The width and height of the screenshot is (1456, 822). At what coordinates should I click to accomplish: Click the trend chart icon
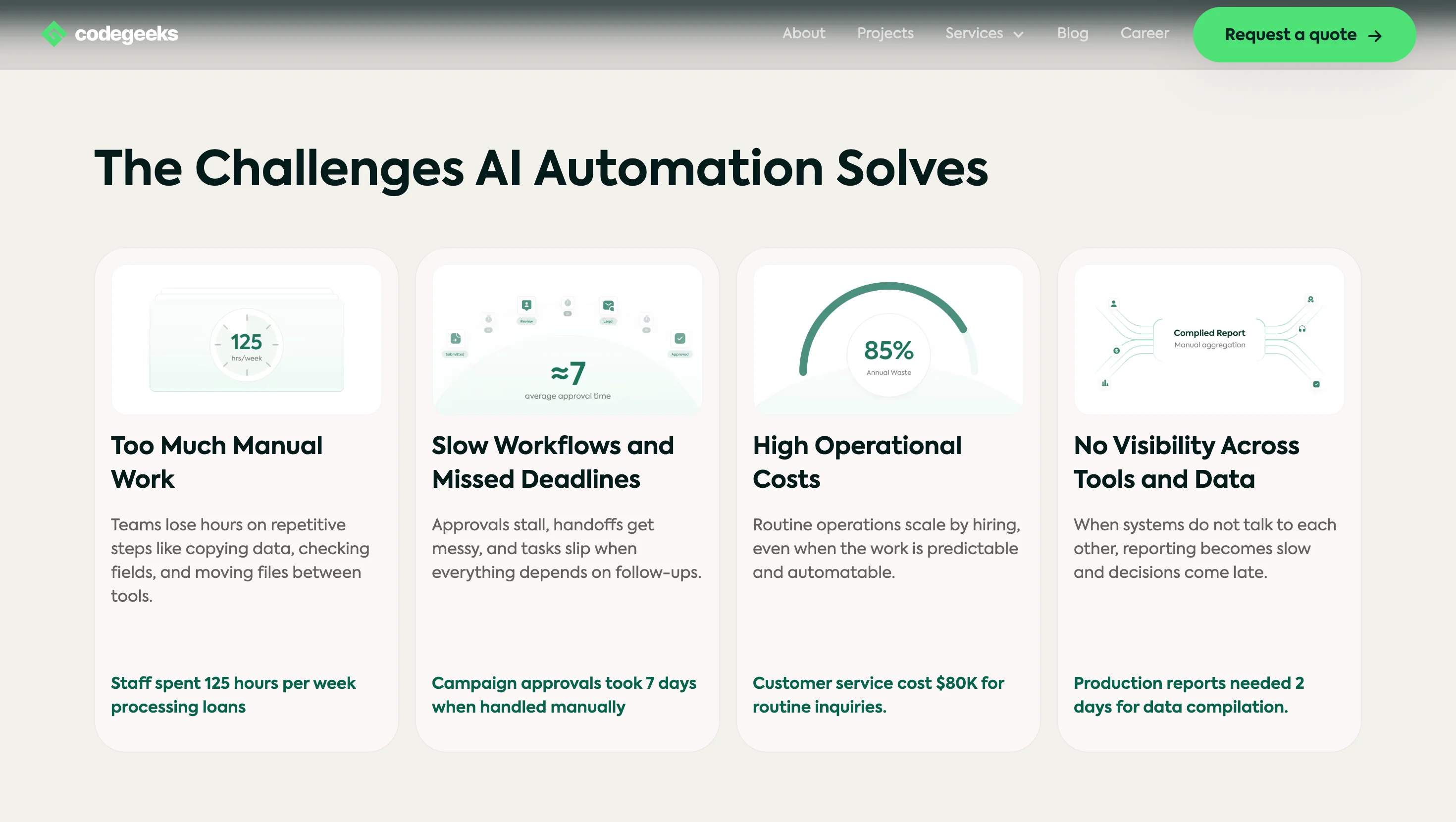tap(1316, 384)
